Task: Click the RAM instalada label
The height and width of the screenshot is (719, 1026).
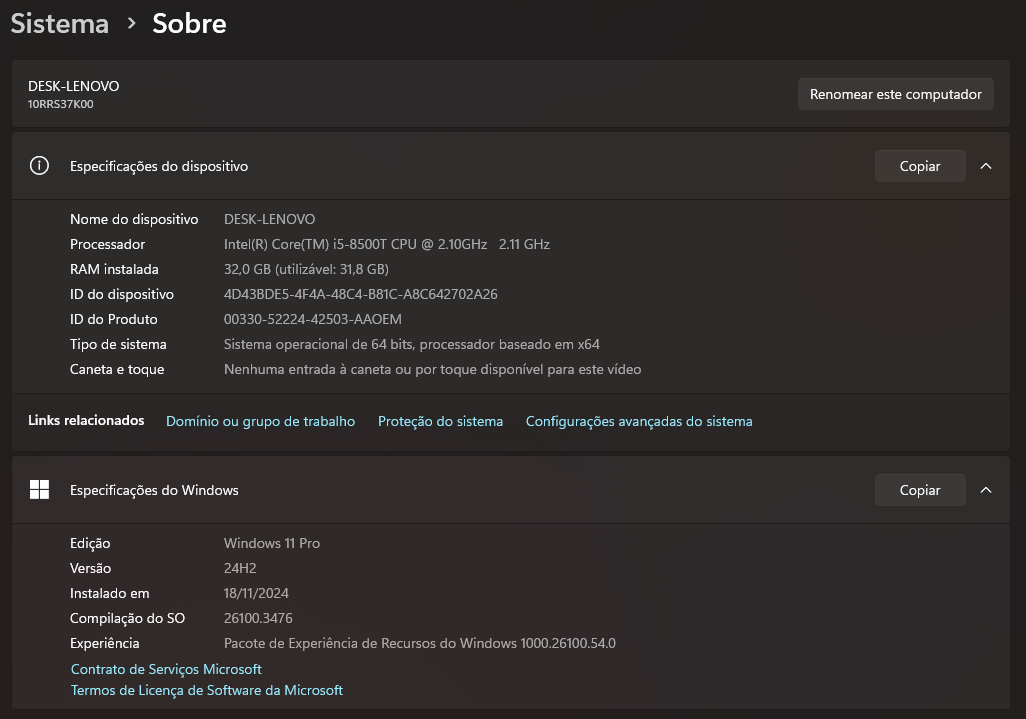Action: pos(114,269)
